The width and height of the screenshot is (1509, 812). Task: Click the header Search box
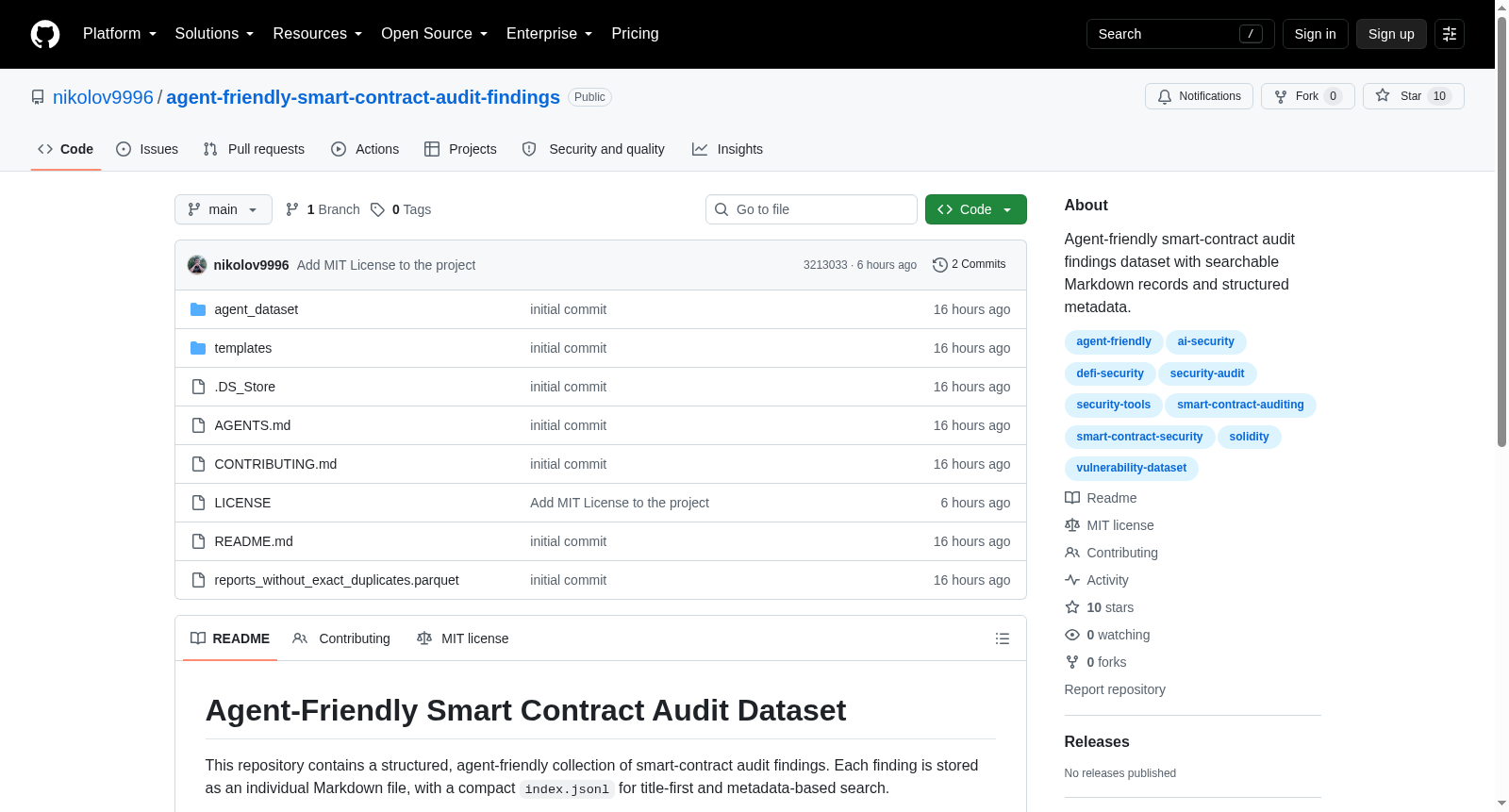pos(1180,34)
